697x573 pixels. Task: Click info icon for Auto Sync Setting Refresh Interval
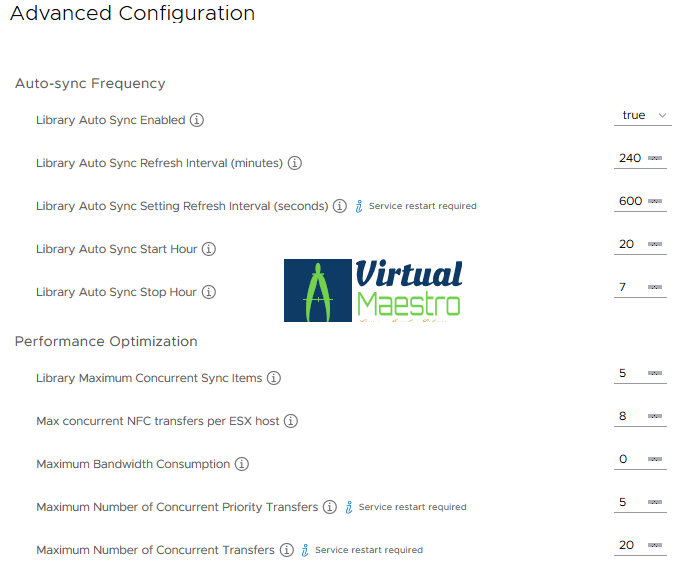pos(340,206)
